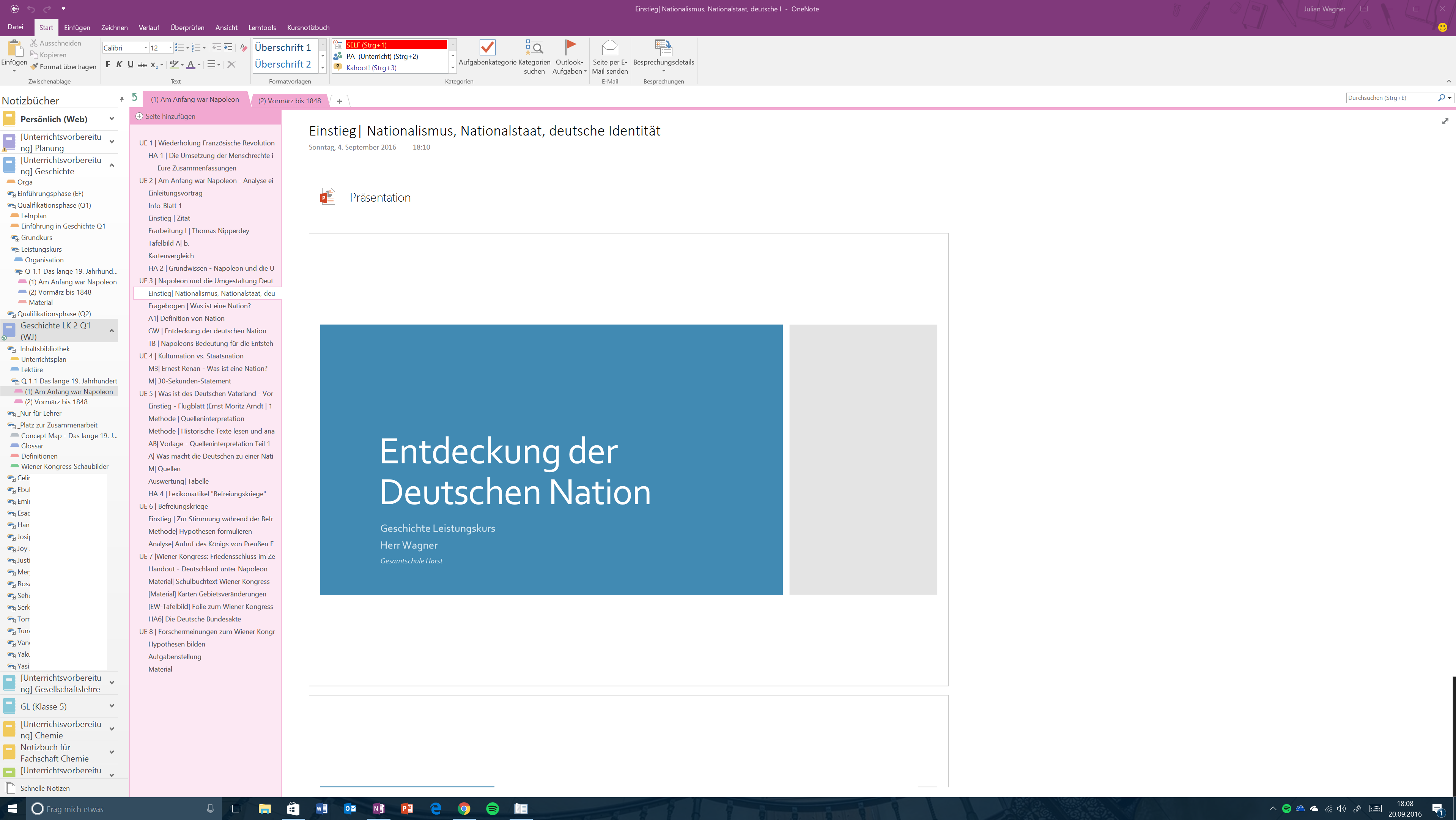Switch to the Einfügen ribbon tab
Screen dimensions: 1456x820
click(77, 27)
